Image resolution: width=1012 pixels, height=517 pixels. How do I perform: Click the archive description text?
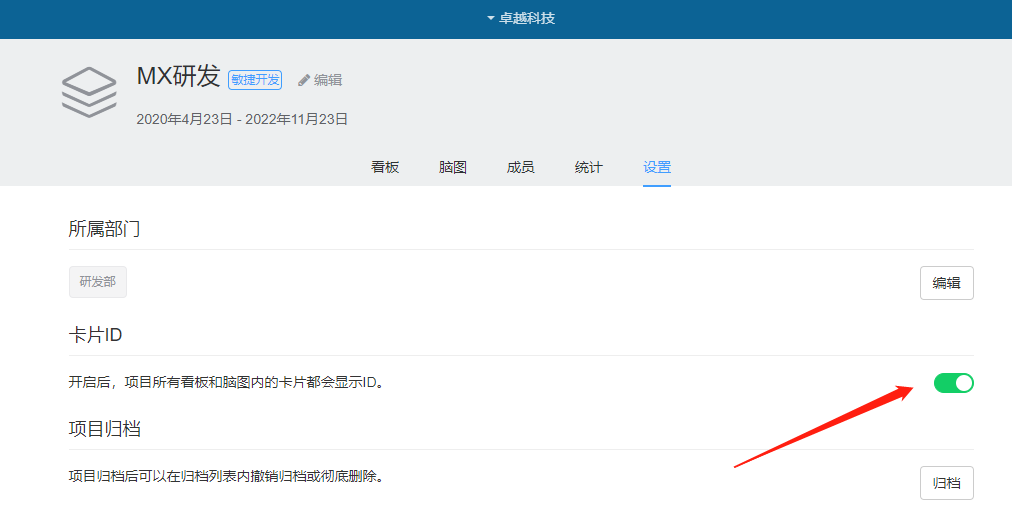tap(226, 476)
